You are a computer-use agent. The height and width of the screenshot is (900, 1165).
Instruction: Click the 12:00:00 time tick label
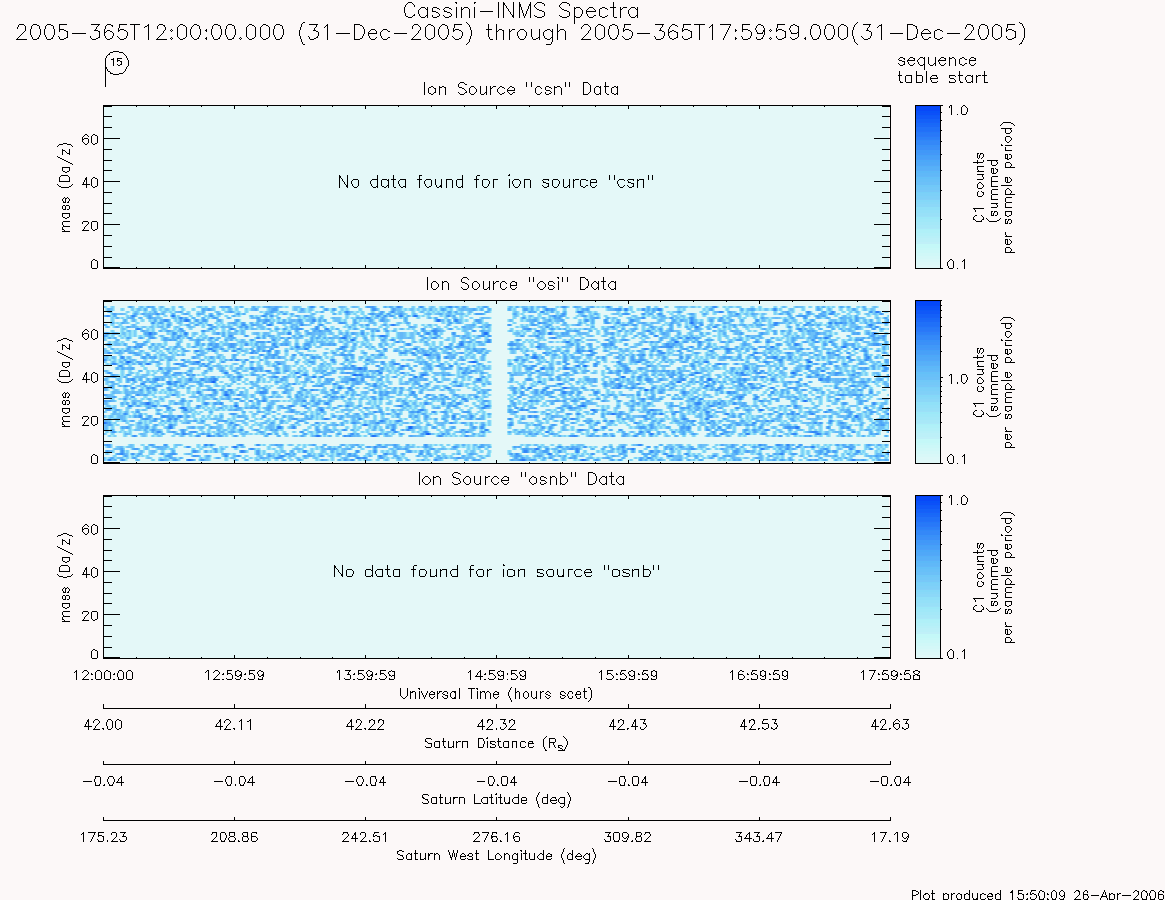pos(103,676)
